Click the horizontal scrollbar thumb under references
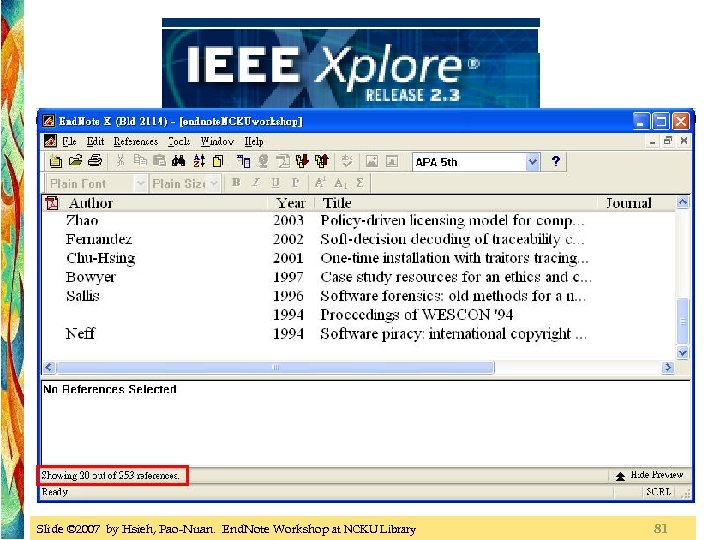The height and width of the screenshot is (540, 720). coord(276,367)
